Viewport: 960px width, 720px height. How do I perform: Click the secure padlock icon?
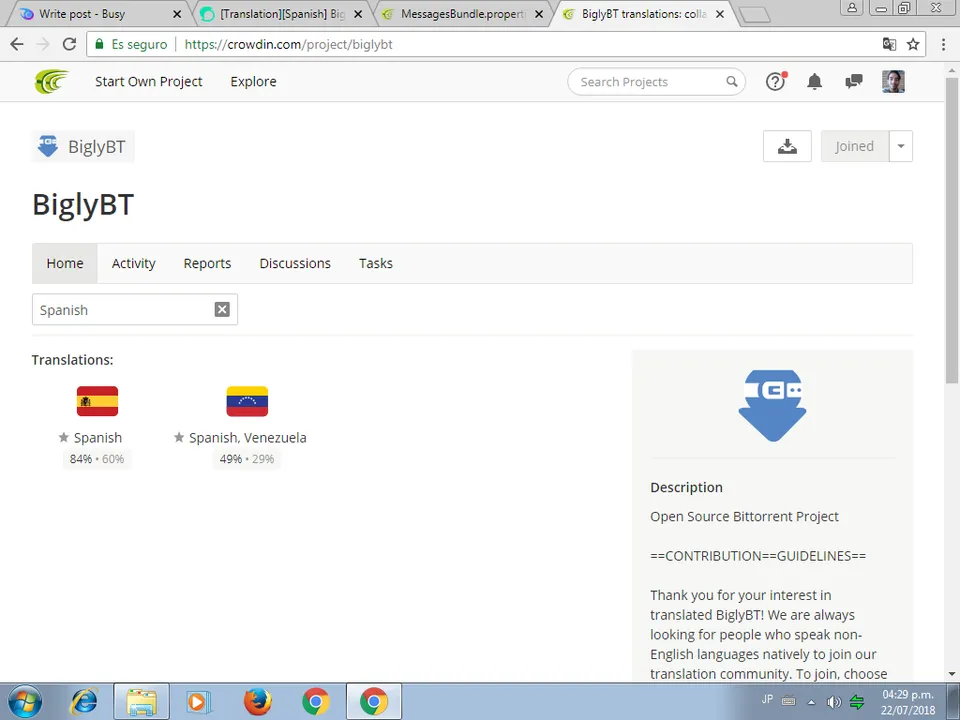tap(100, 44)
